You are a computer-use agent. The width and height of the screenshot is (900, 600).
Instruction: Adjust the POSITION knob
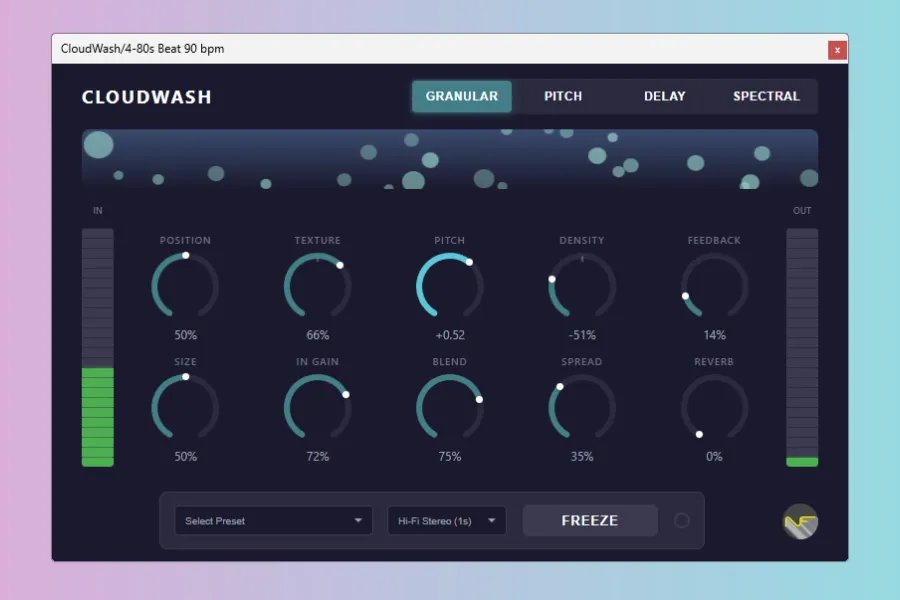coord(185,287)
